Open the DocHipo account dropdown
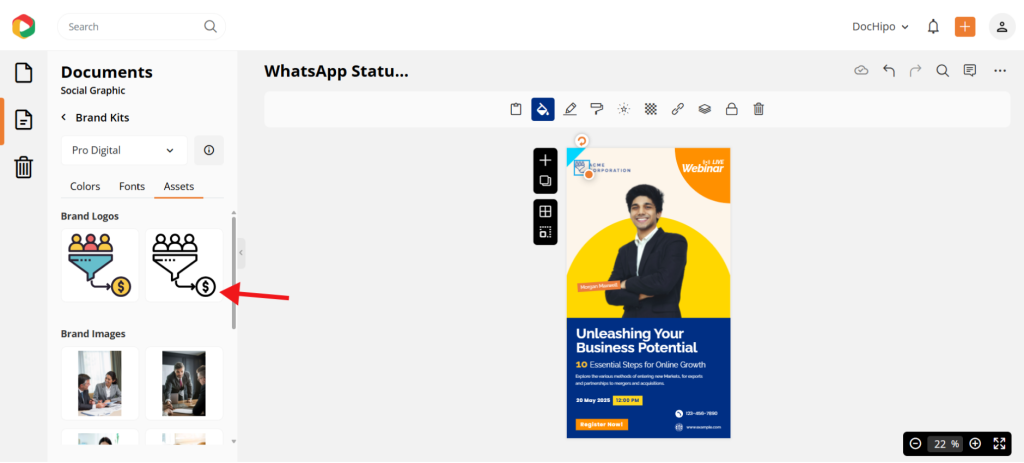The width and height of the screenshot is (1024, 463). pos(880,27)
